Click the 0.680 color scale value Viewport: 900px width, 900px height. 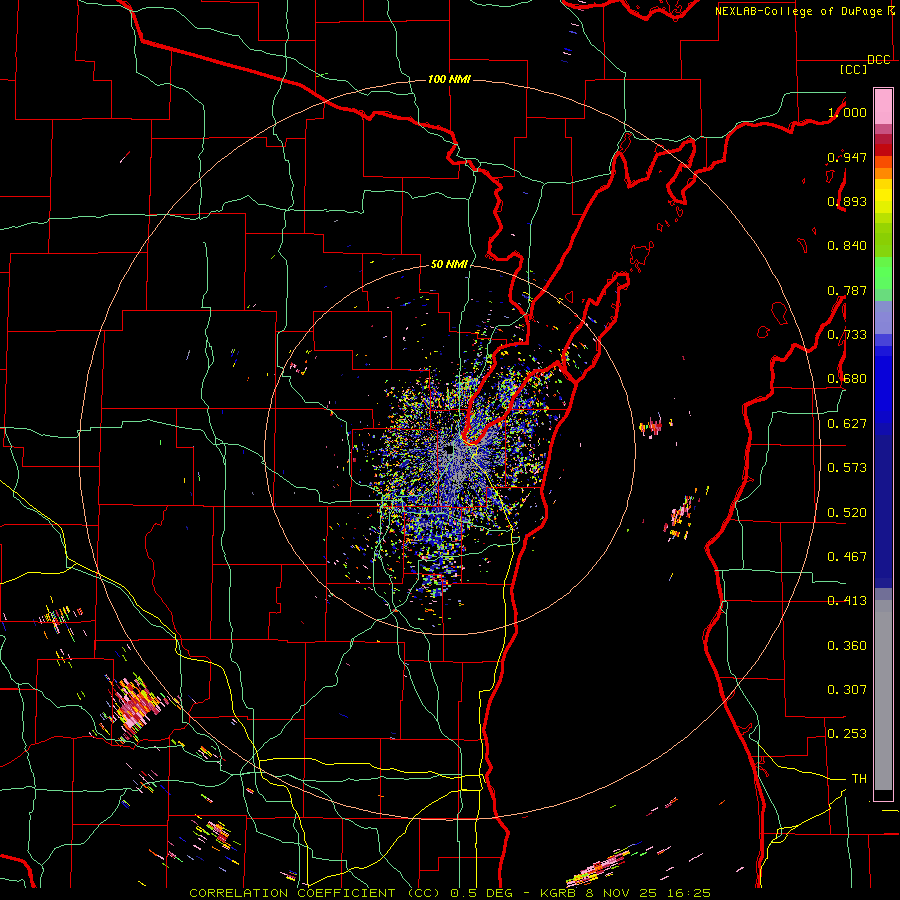(847, 379)
